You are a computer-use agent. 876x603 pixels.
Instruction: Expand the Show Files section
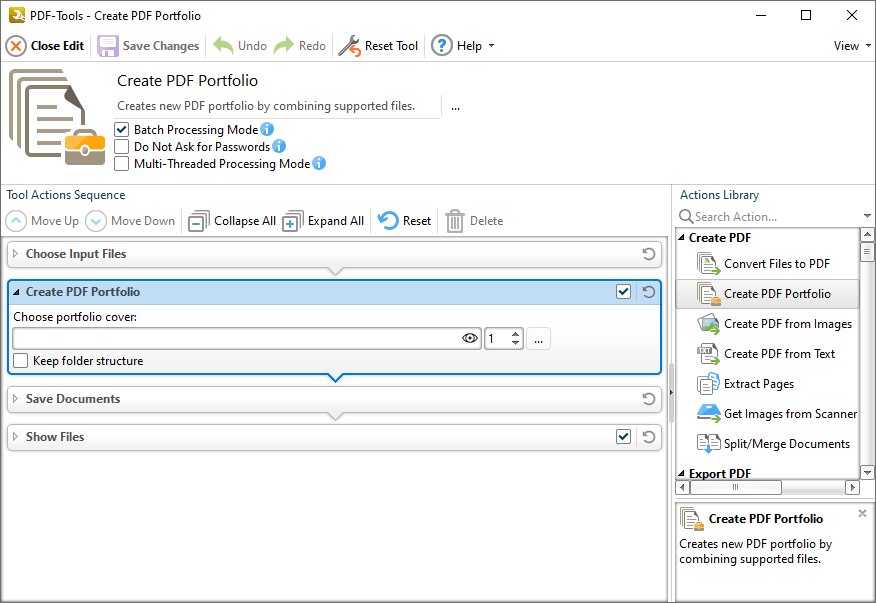[x=16, y=437]
